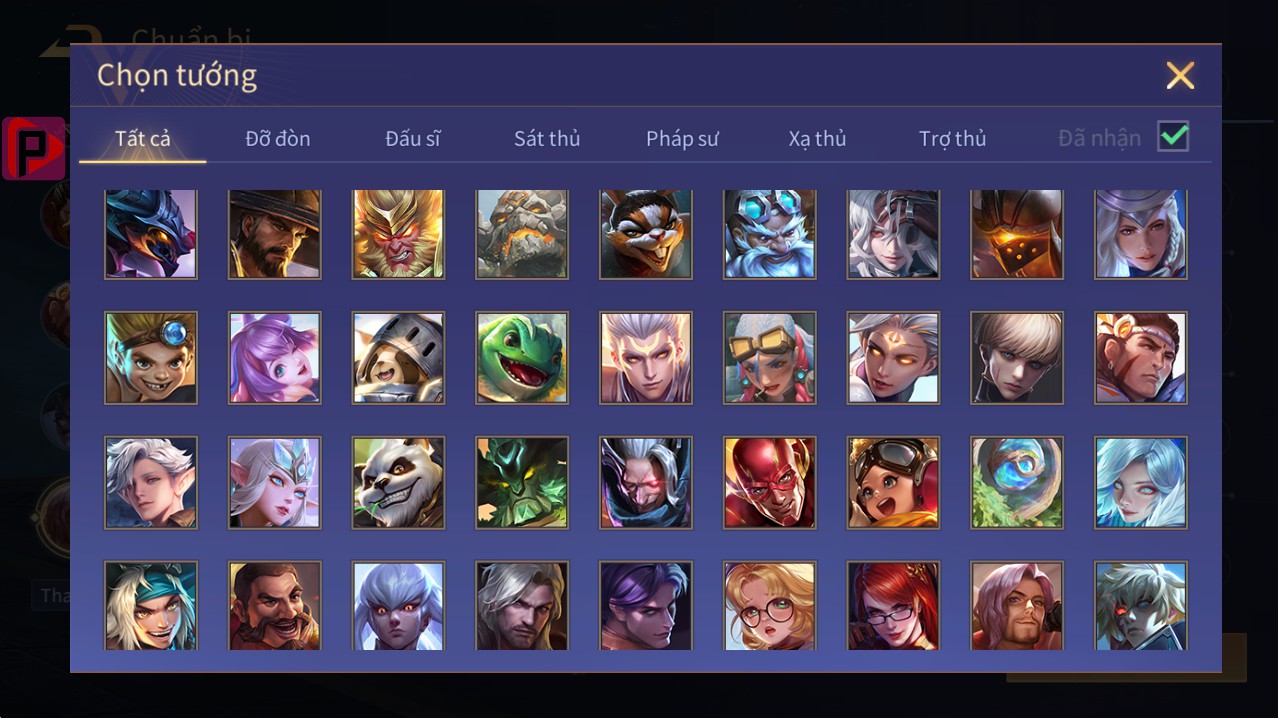Switch to the Trợ thủ tab
This screenshot has height=718, width=1278.
pyautogui.click(x=953, y=139)
